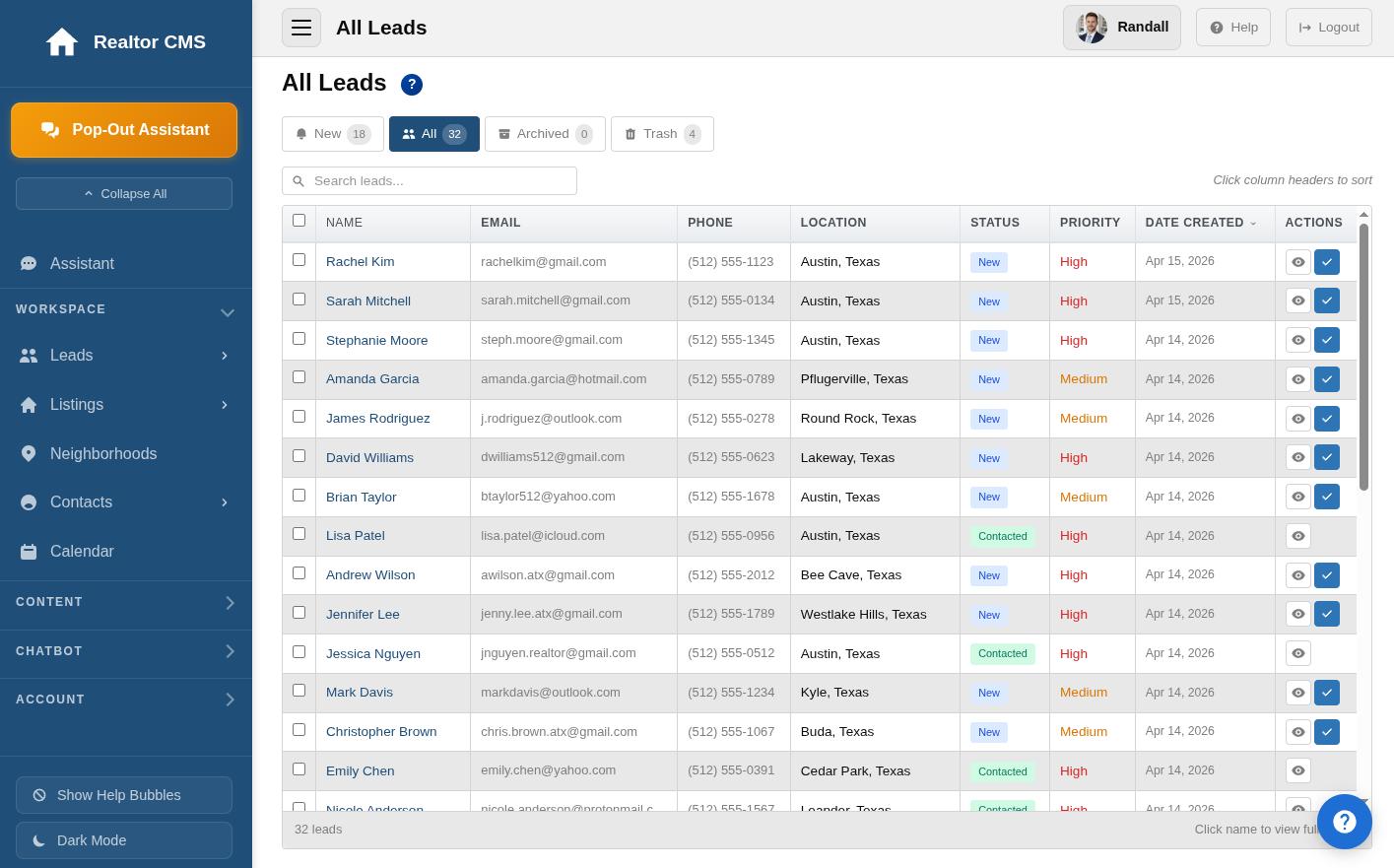Collapse the Workspace section chevron

click(228, 312)
